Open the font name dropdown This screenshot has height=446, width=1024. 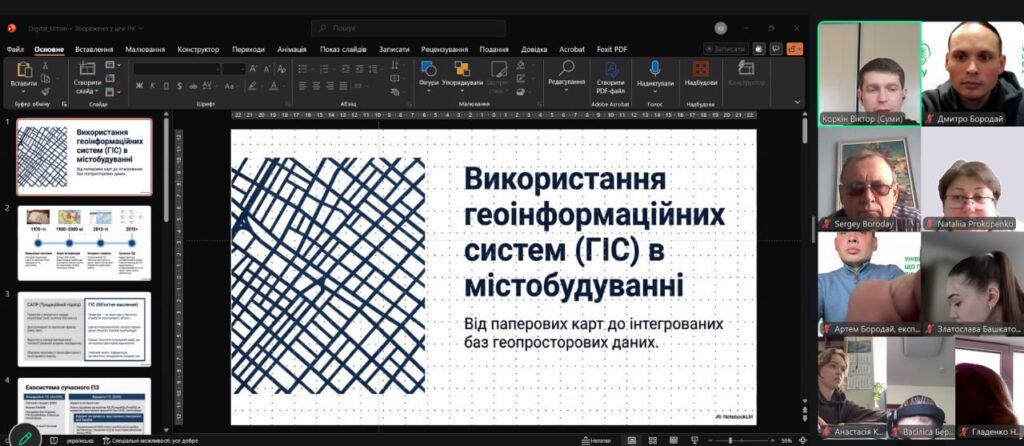215,69
